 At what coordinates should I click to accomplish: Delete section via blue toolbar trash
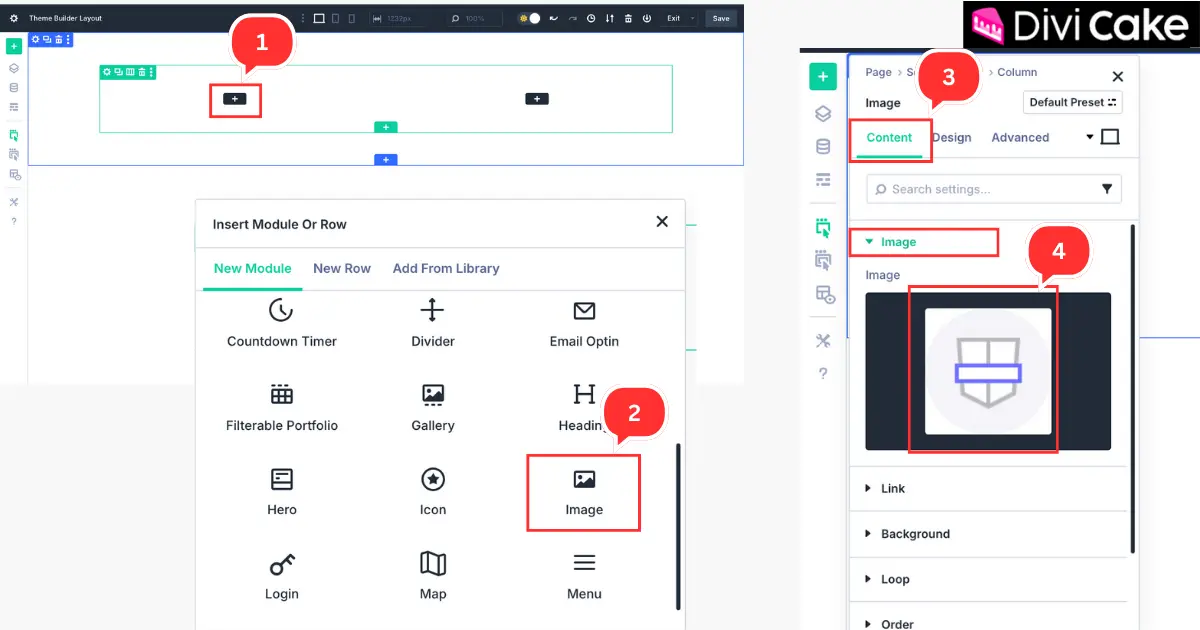[x=58, y=40]
